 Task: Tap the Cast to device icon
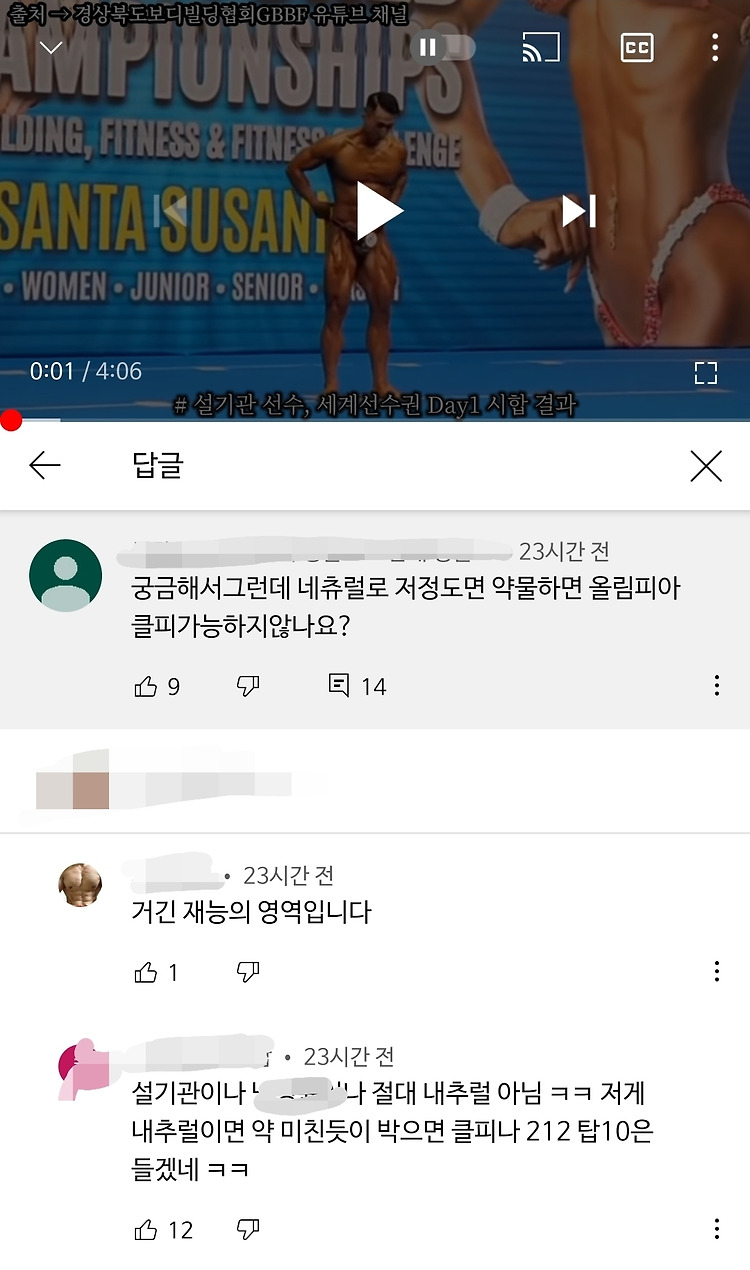pos(541,47)
